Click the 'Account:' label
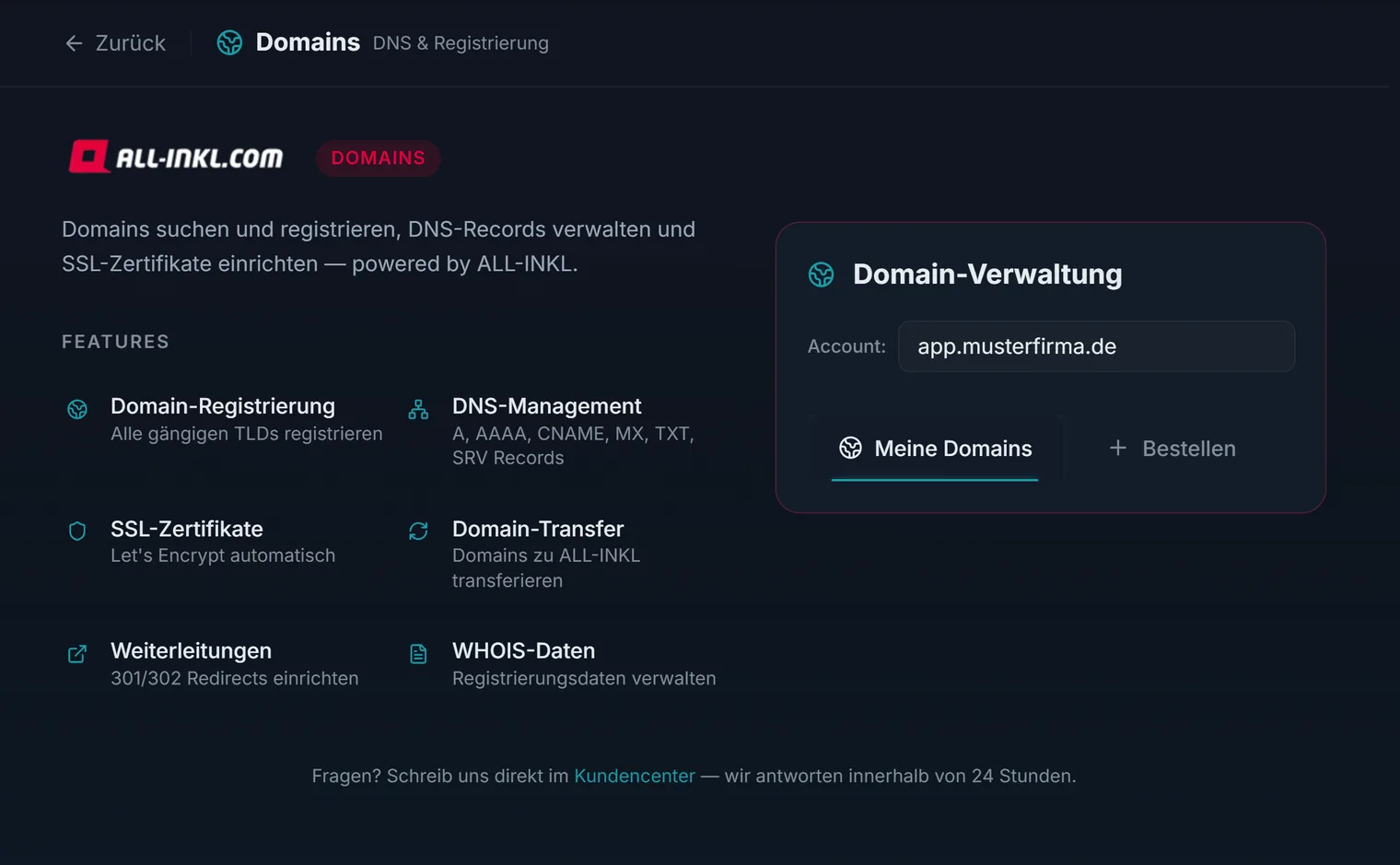This screenshot has height=865, width=1400. [x=846, y=346]
